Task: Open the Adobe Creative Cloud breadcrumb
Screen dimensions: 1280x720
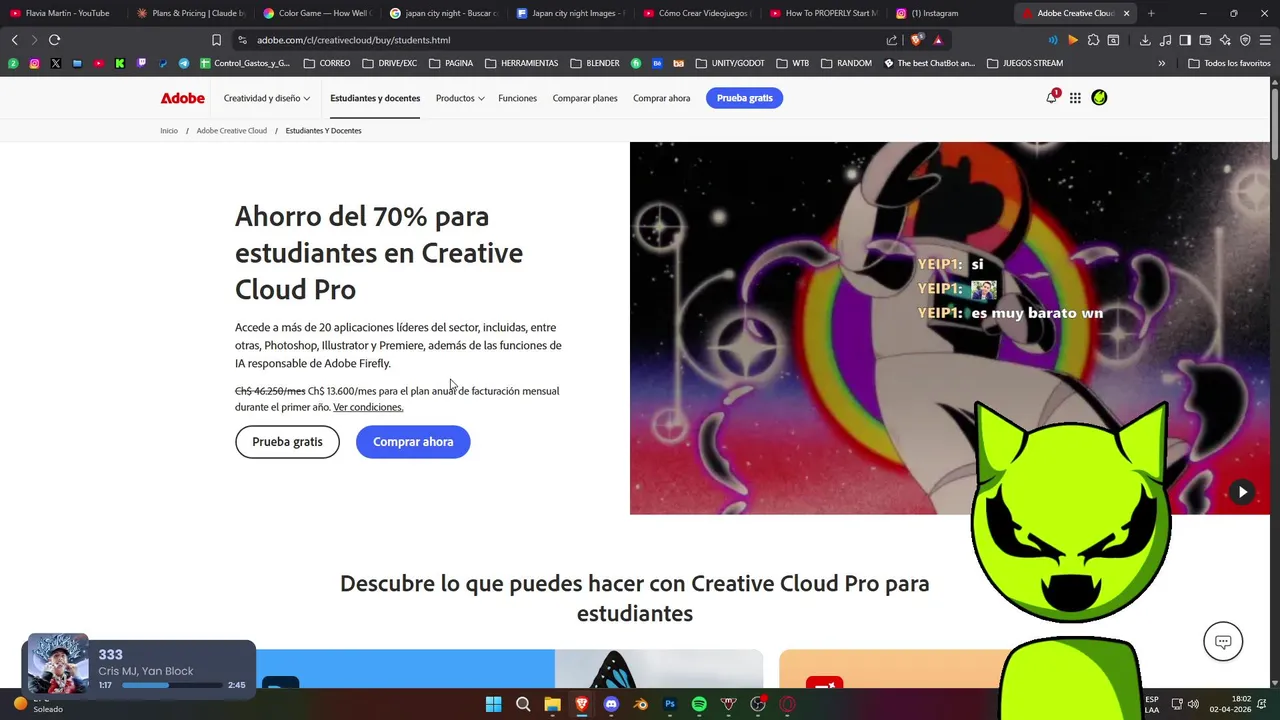Action: (x=231, y=131)
